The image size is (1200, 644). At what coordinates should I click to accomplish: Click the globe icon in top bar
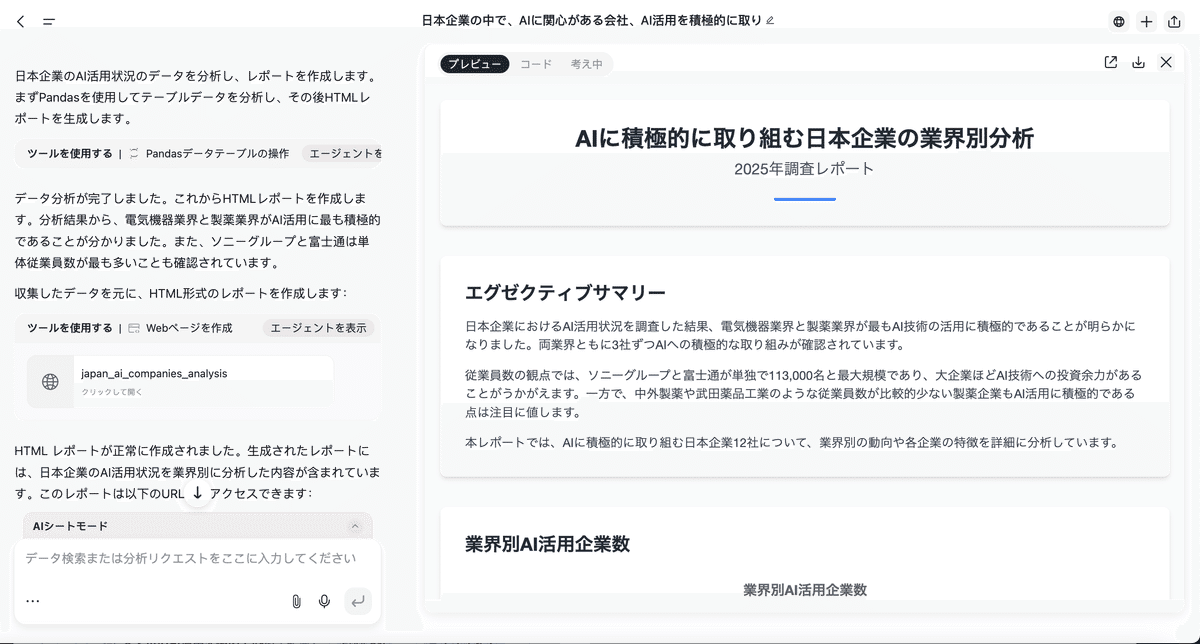[1118, 21]
